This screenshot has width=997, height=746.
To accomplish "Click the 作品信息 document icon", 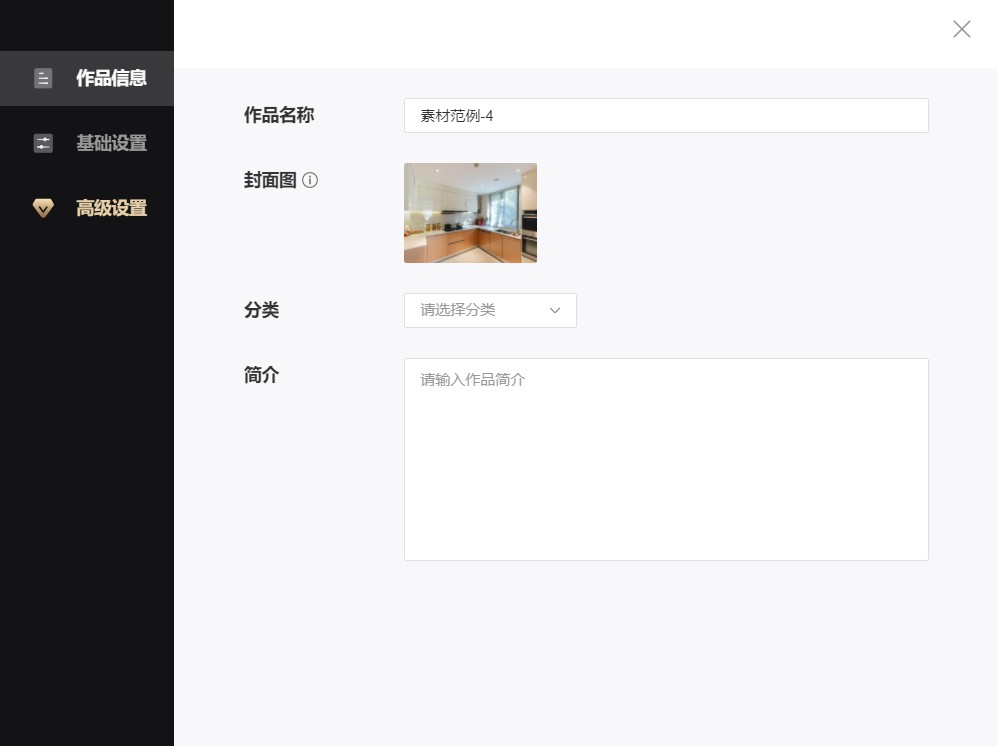I will click(x=43, y=78).
